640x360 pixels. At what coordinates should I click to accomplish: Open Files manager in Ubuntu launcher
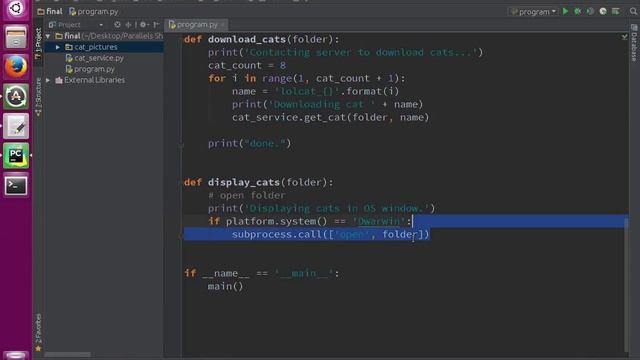[x=16, y=37]
